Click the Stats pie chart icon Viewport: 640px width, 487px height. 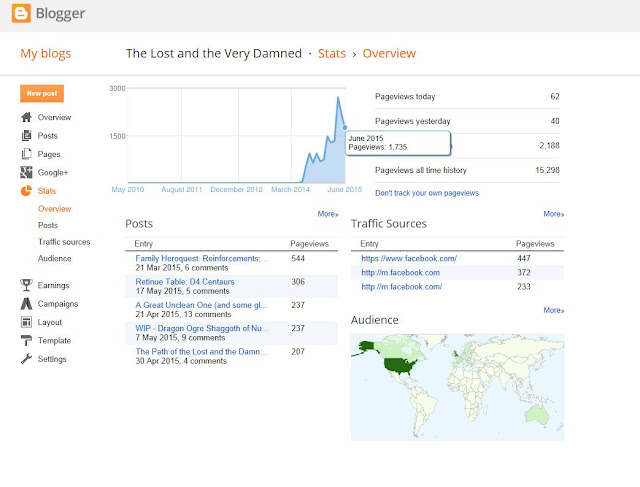click(x=26, y=191)
